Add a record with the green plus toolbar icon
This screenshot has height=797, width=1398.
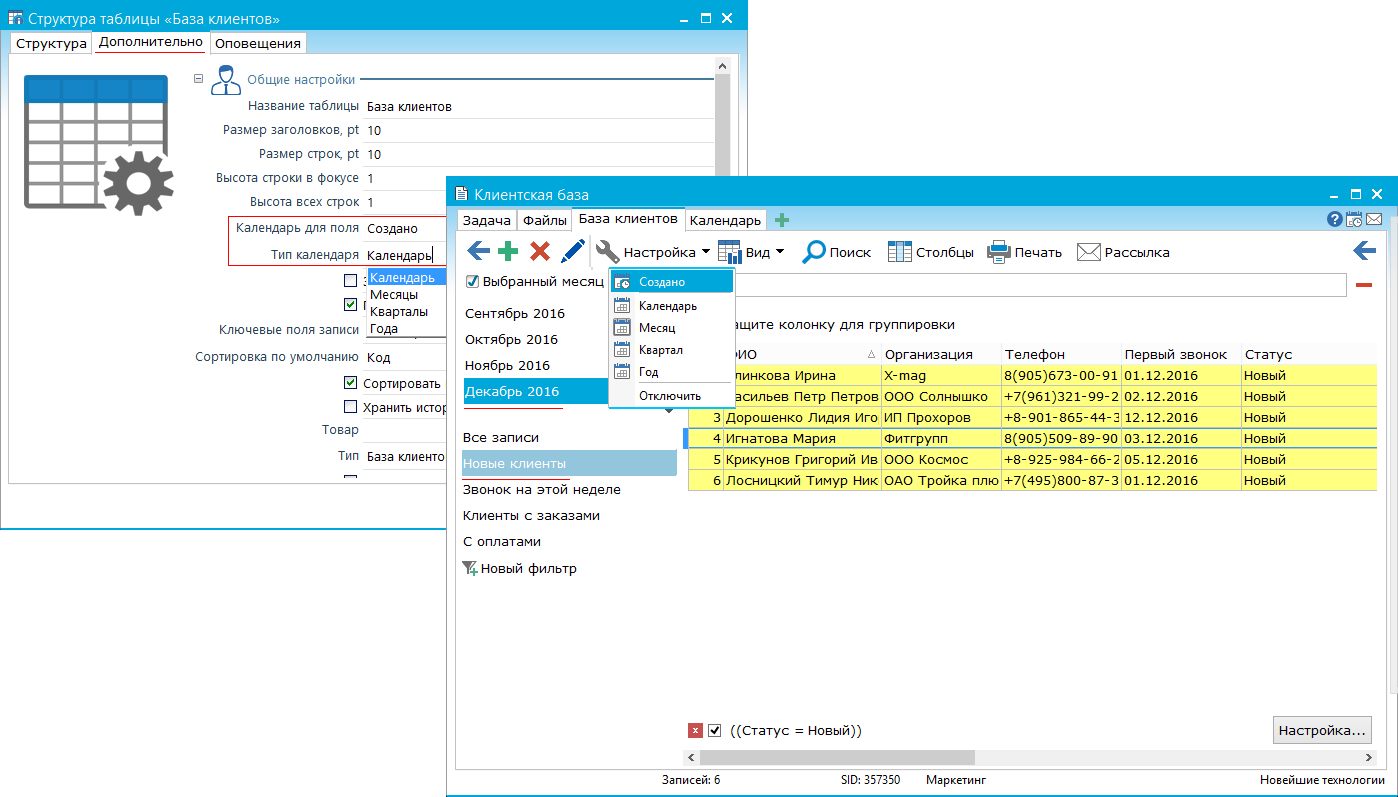pos(508,252)
